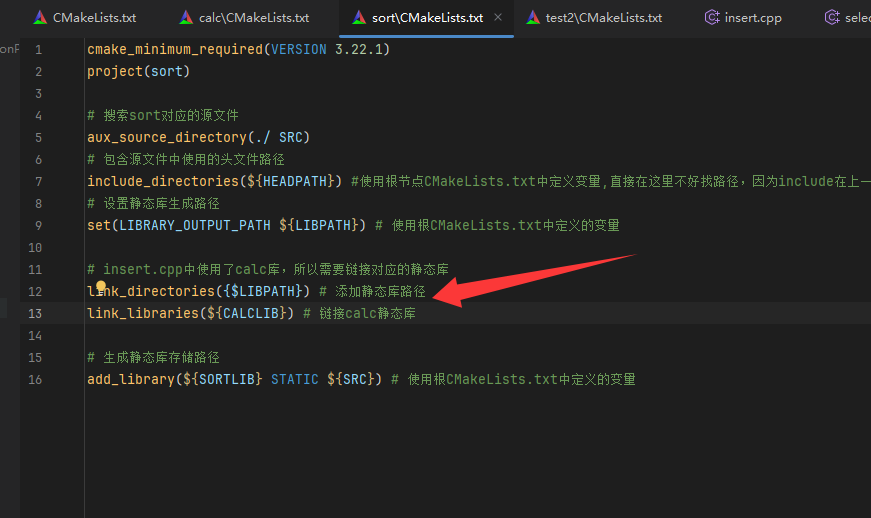Click the CALCLIB variable in link_libraries
The width and height of the screenshot is (871, 518).
[x=252, y=314]
